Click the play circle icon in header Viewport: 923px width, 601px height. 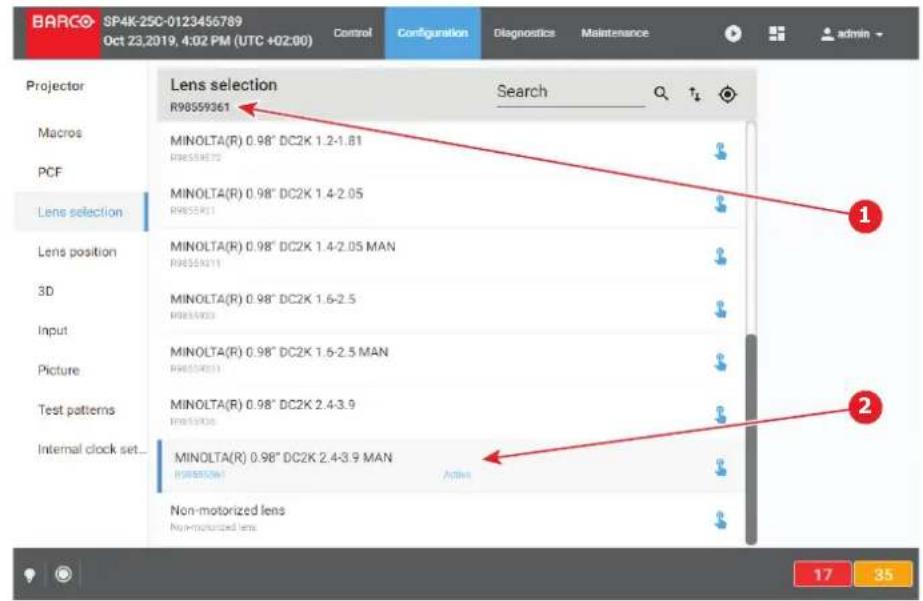733,34
